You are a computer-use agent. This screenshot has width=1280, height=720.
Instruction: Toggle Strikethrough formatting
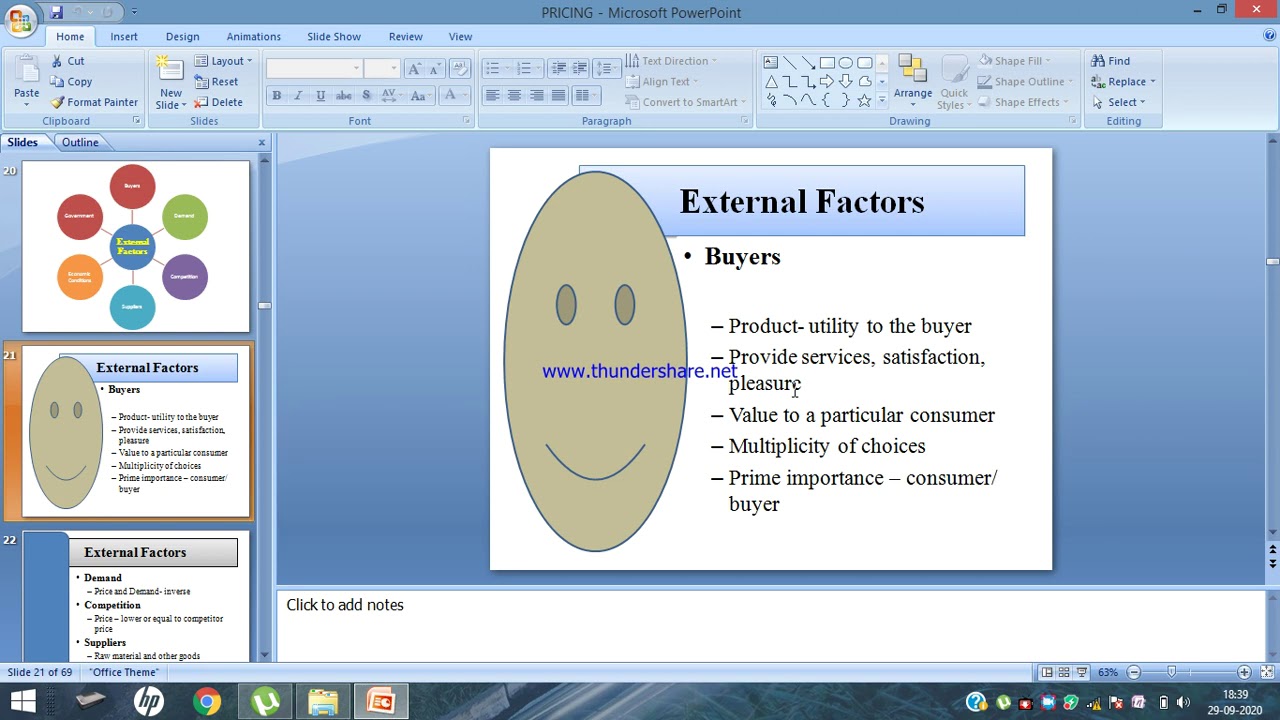pos(343,95)
